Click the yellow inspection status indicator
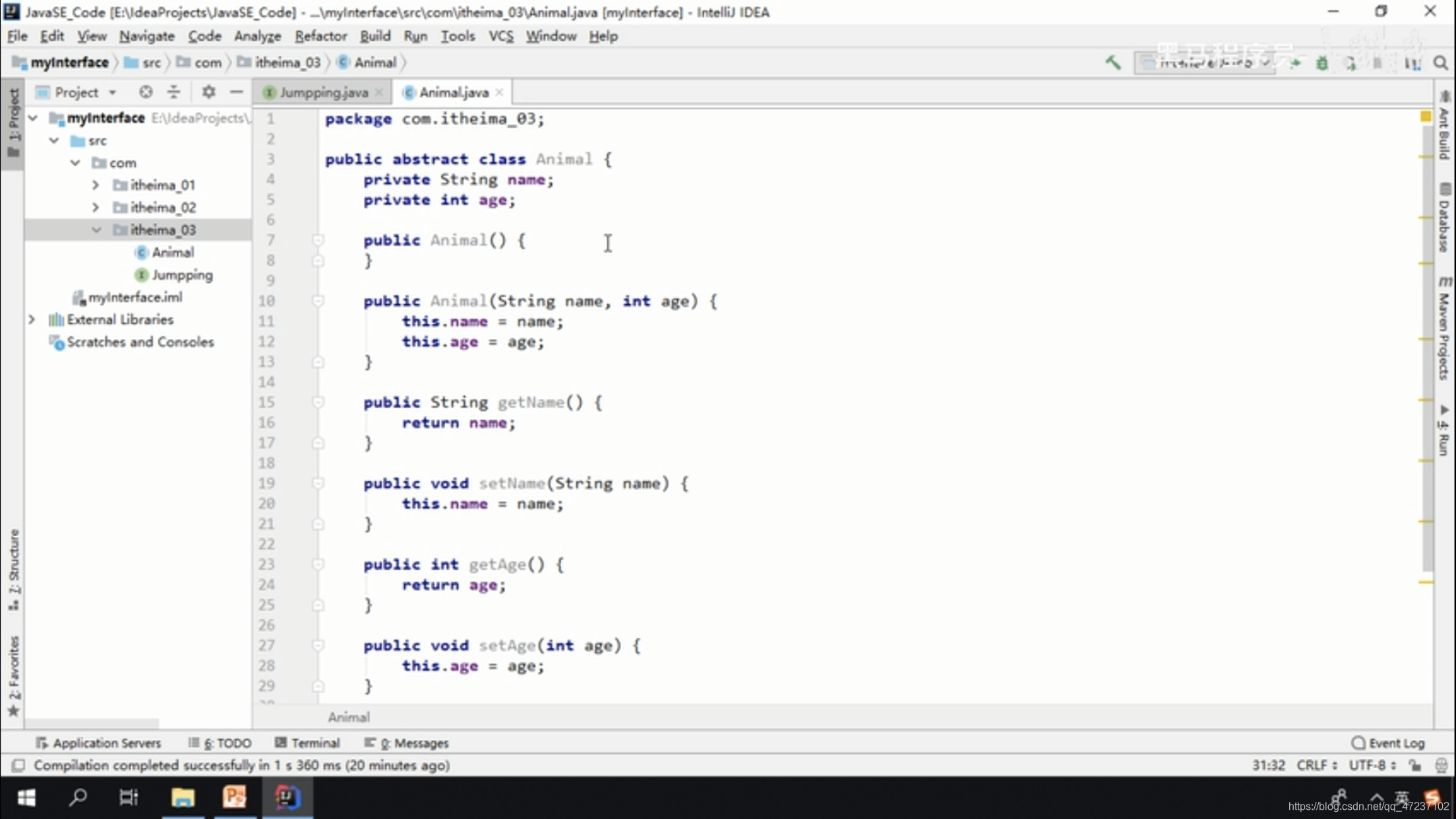 (x=1426, y=117)
